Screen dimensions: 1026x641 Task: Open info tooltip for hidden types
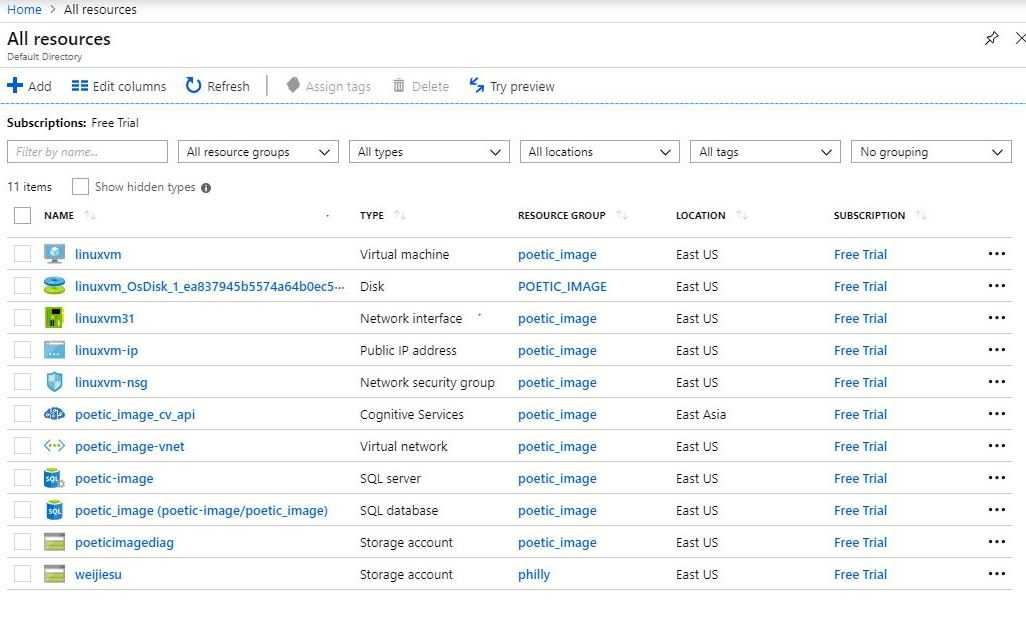(x=206, y=188)
